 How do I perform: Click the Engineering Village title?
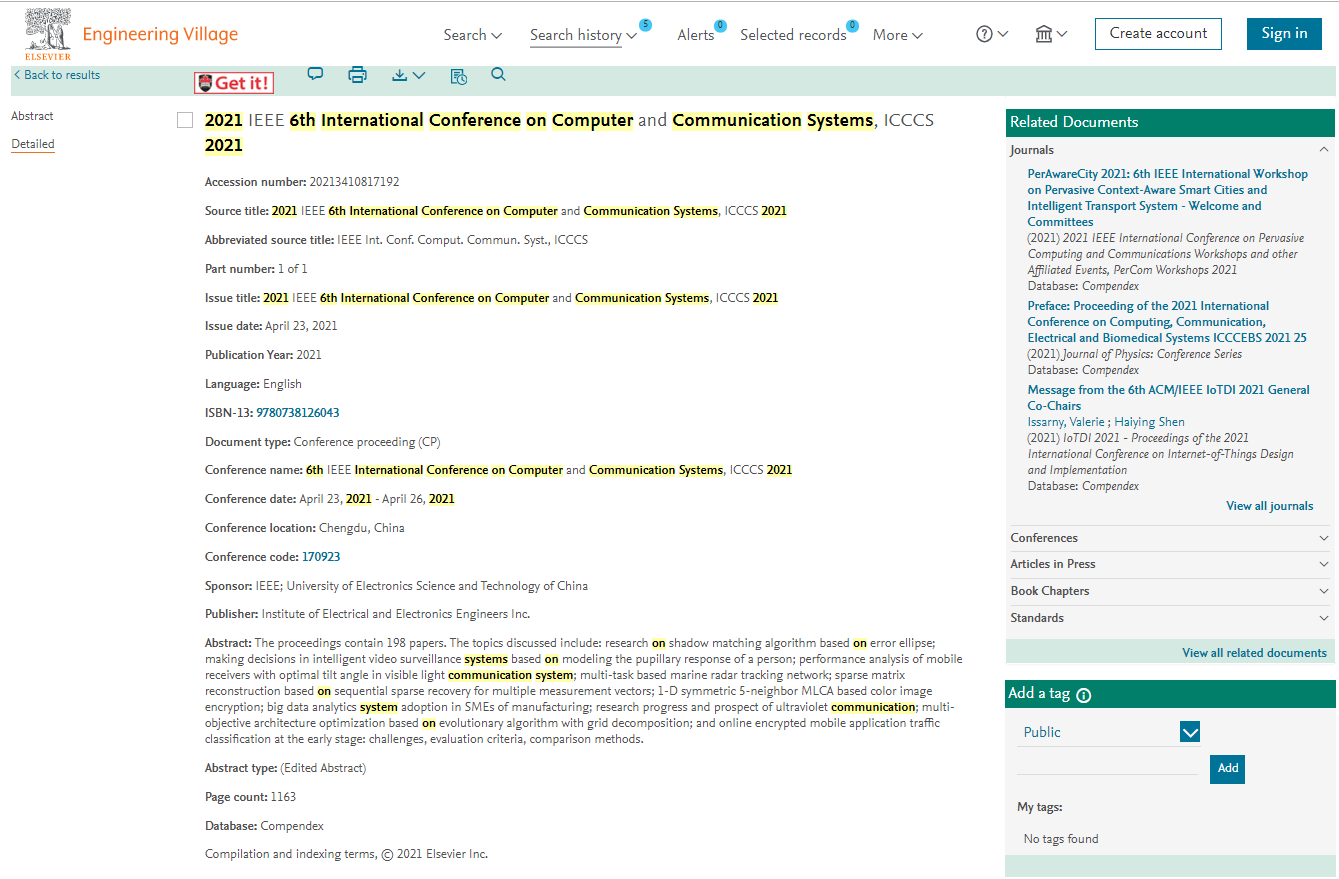pyautogui.click(x=160, y=34)
